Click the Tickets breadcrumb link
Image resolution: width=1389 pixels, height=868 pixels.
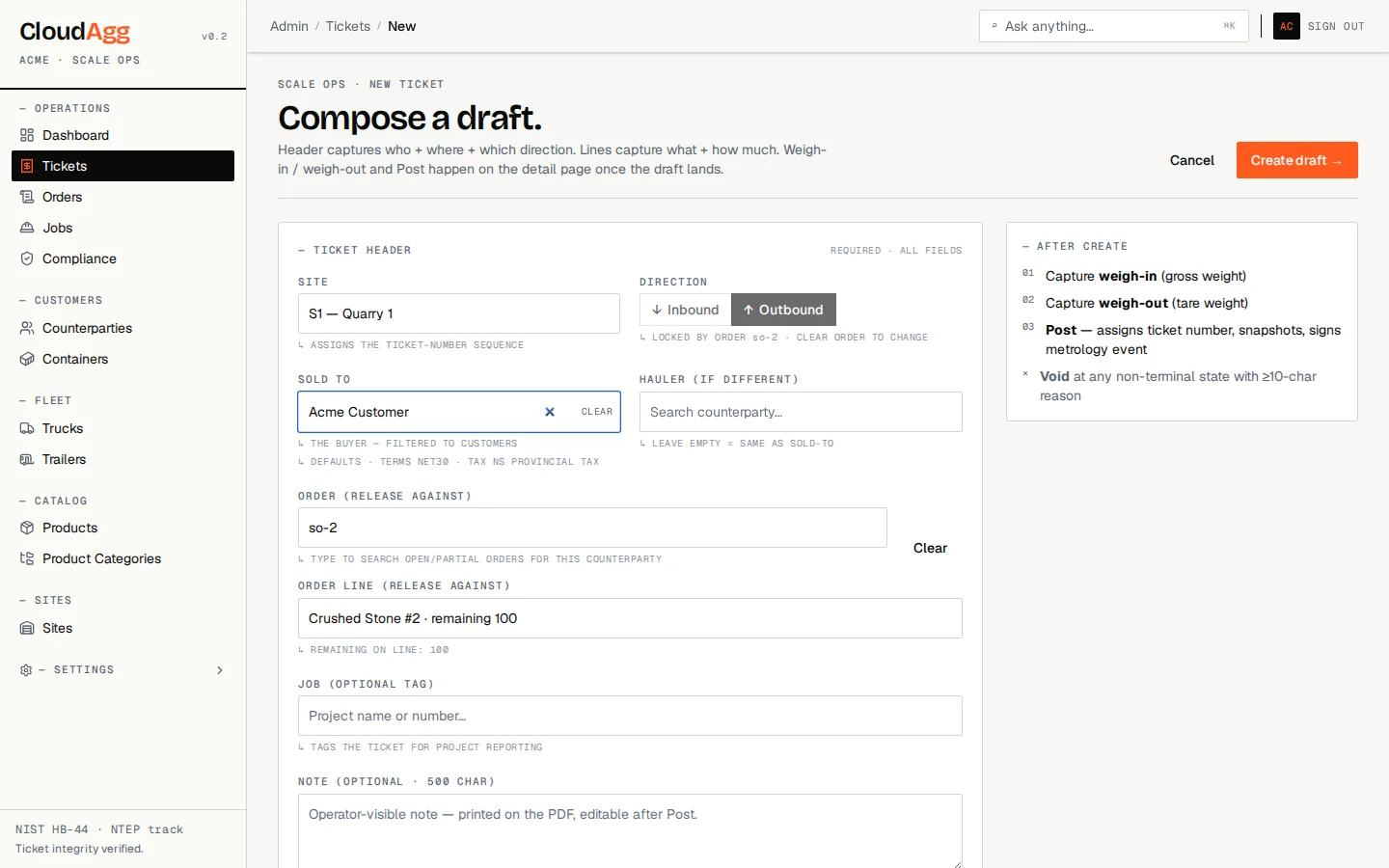348,26
